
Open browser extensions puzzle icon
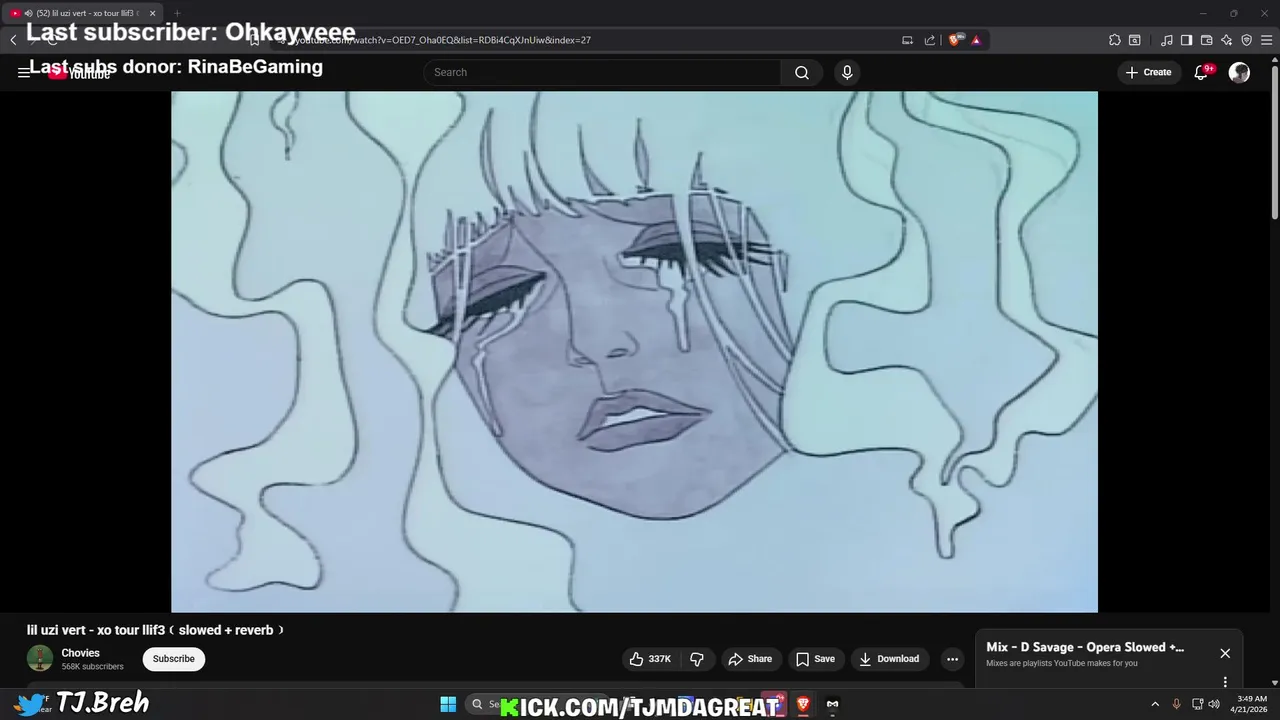coord(1115,40)
